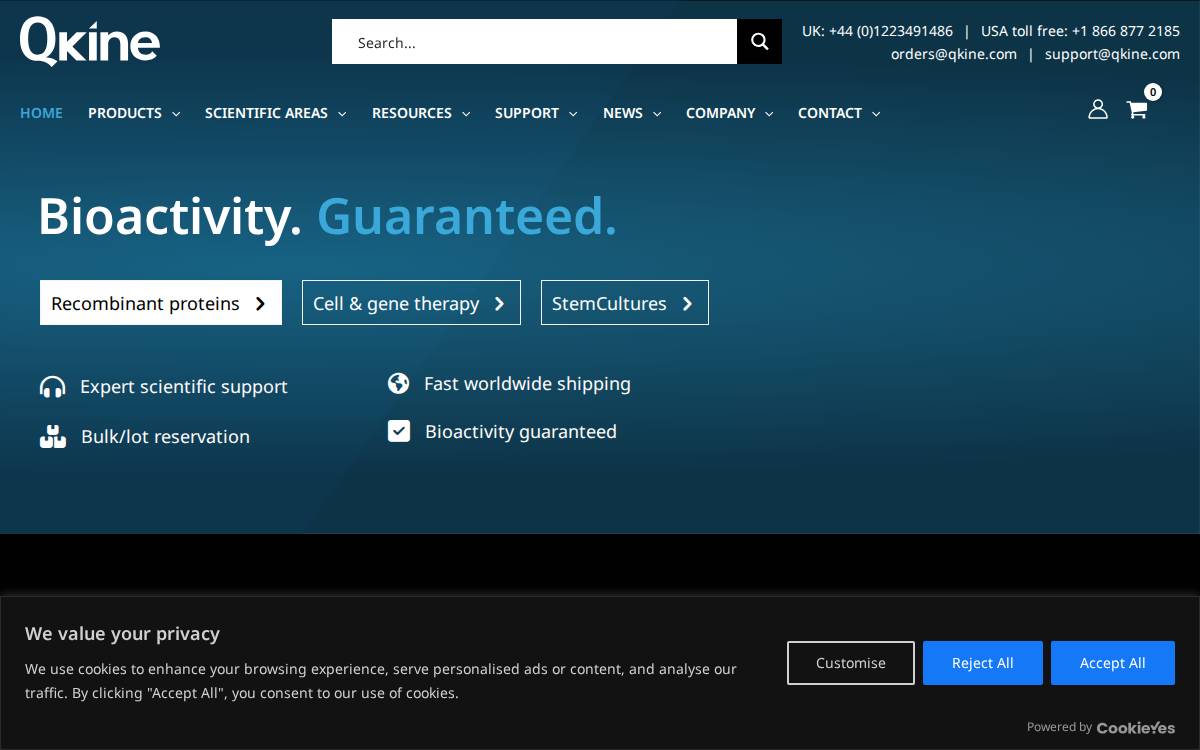Click the globe worldwide shipping icon

pyautogui.click(x=399, y=384)
